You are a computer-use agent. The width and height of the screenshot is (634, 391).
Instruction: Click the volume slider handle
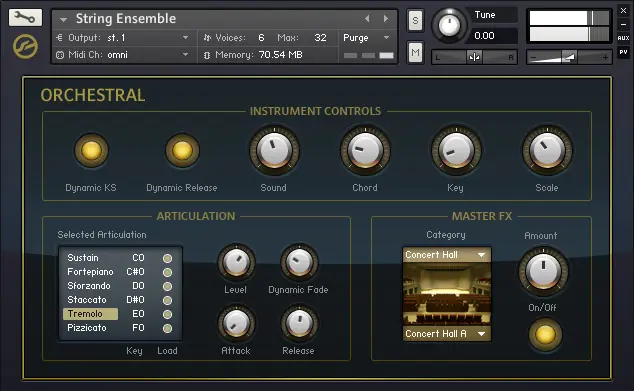tap(569, 57)
